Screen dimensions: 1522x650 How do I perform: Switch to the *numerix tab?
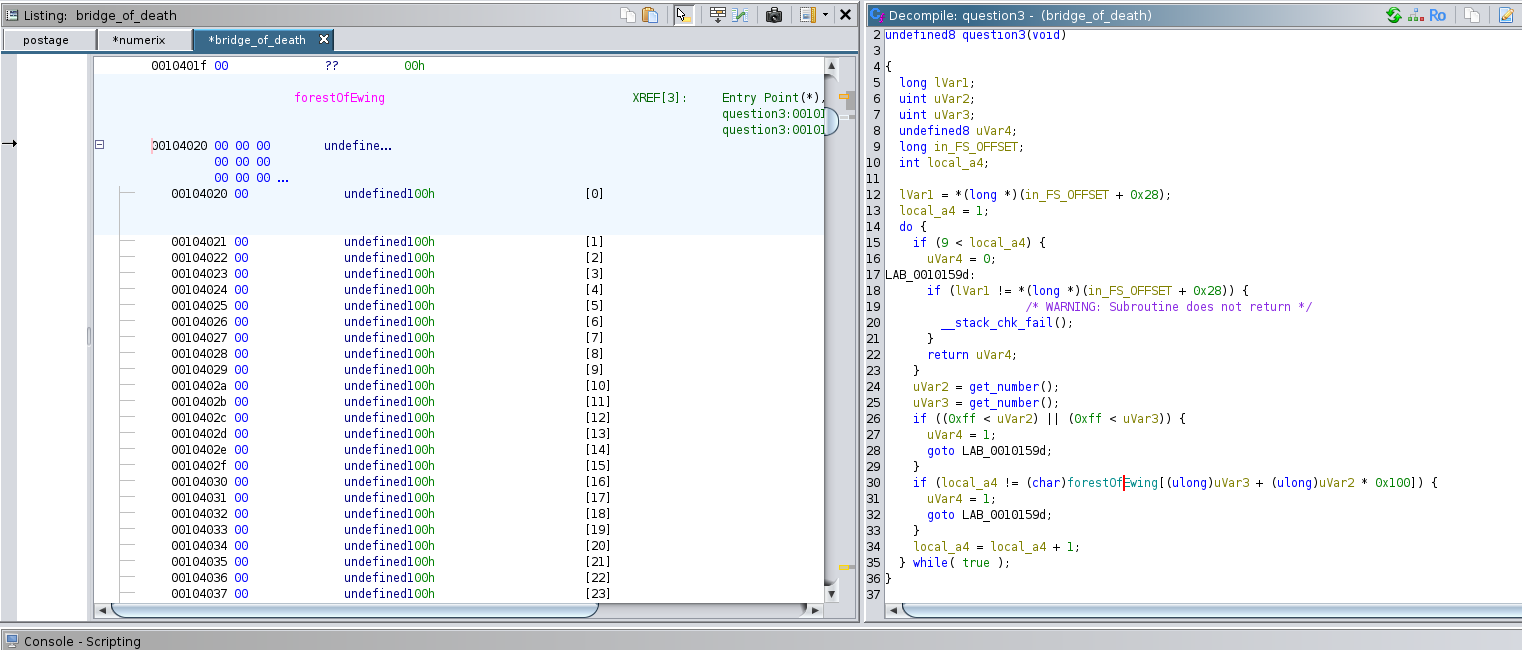tap(137, 40)
